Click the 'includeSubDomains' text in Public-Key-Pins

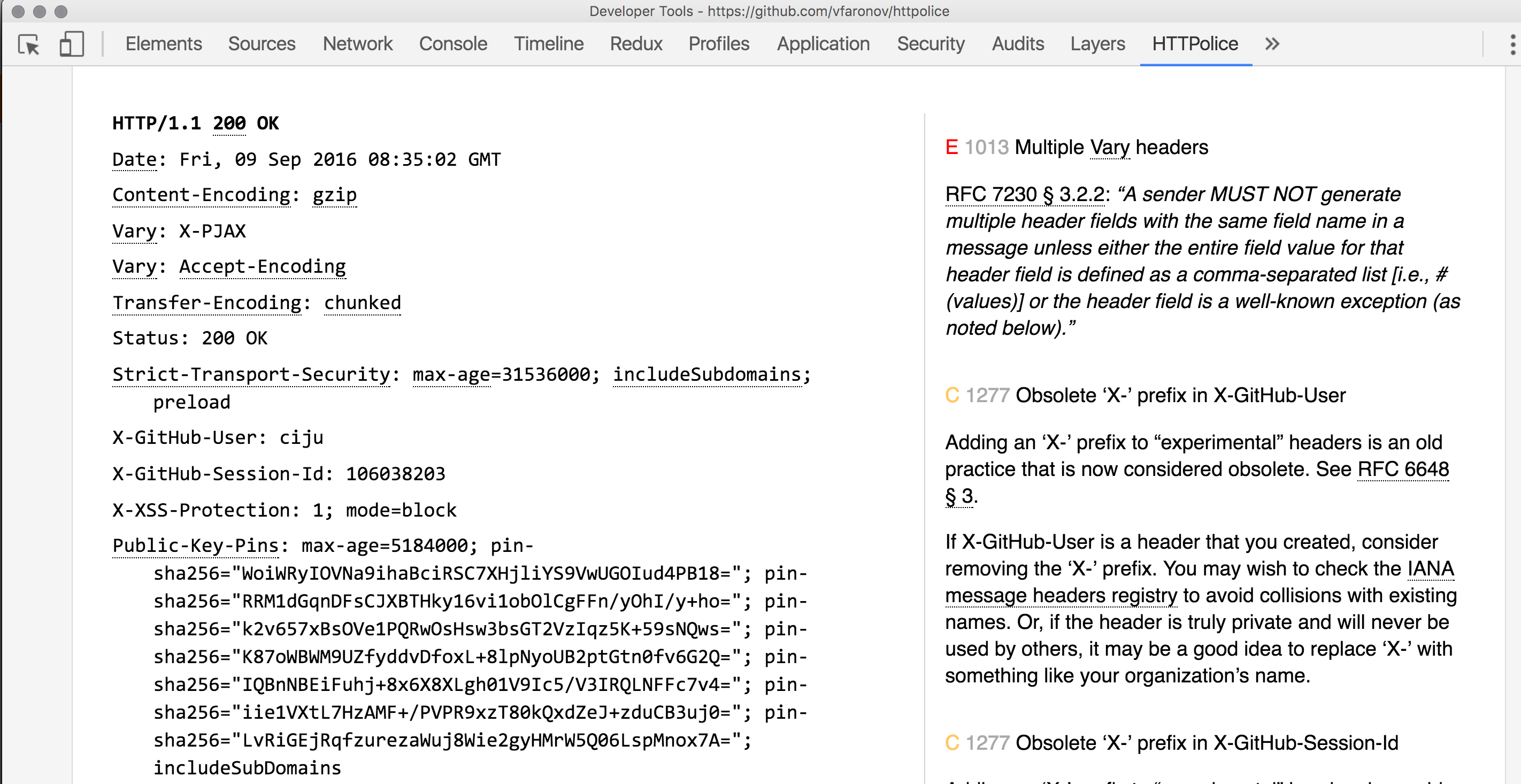click(247, 768)
